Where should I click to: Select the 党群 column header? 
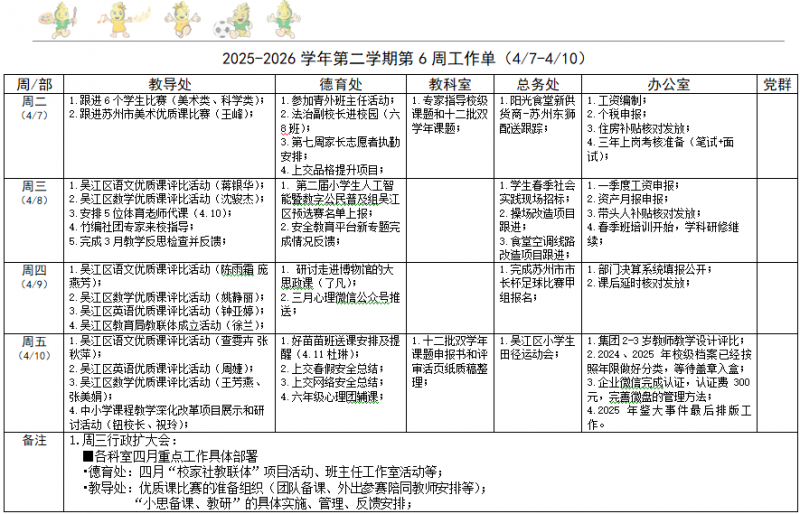tap(776, 83)
